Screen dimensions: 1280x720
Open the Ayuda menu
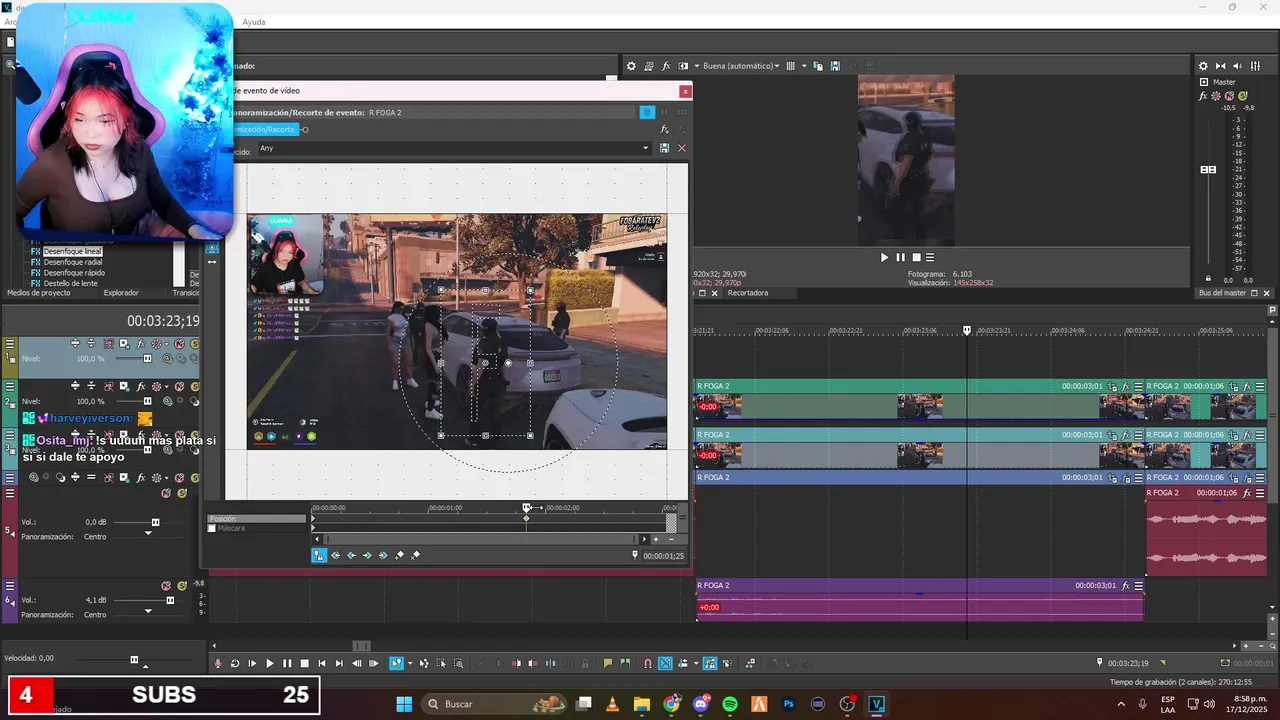254,22
